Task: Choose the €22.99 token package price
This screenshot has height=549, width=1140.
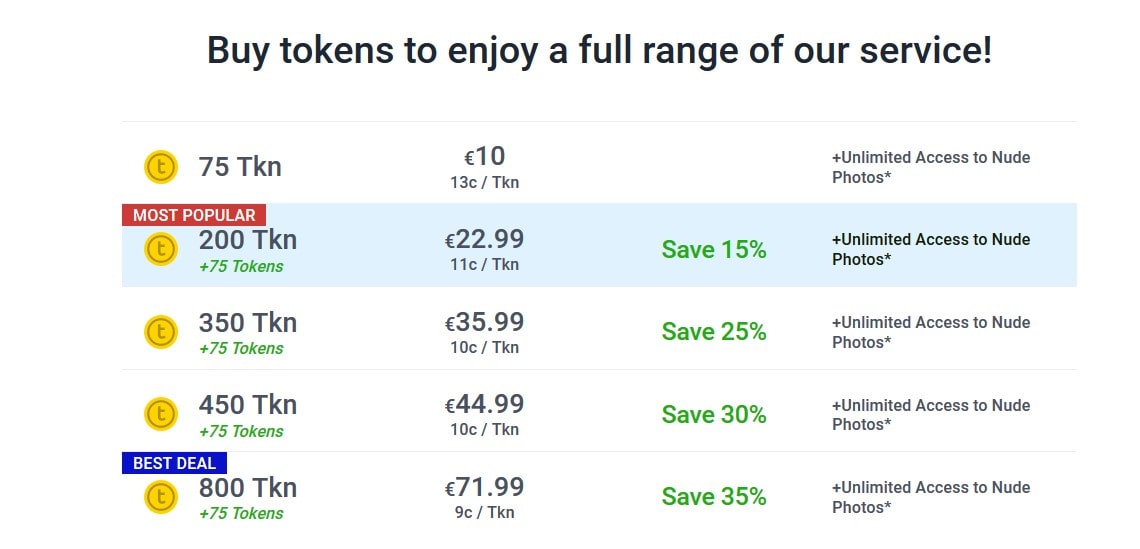Action: click(484, 239)
